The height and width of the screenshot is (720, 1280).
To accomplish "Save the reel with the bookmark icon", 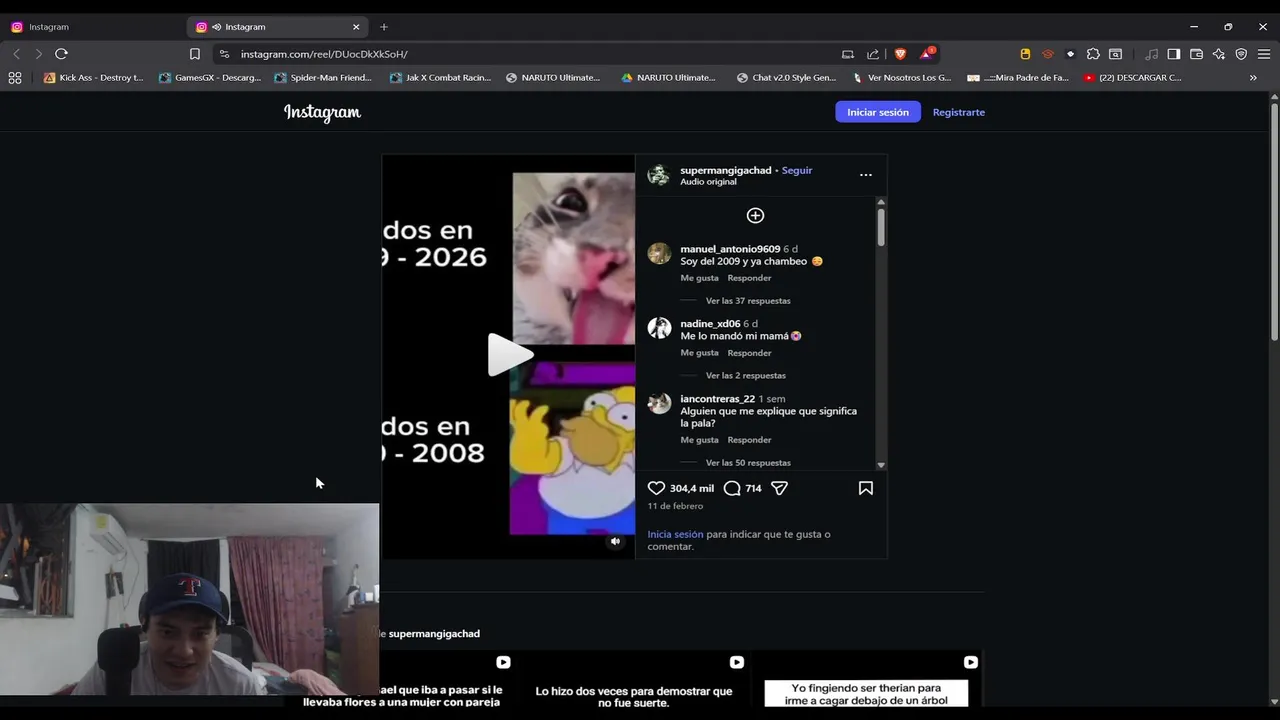I will click(x=866, y=488).
